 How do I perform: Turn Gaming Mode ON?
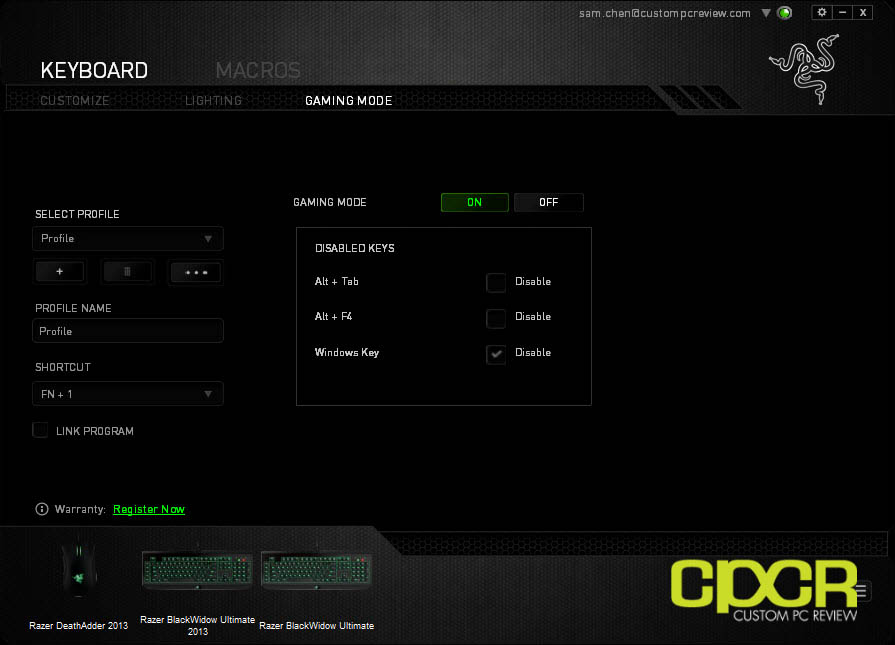(x=474, y=202)
